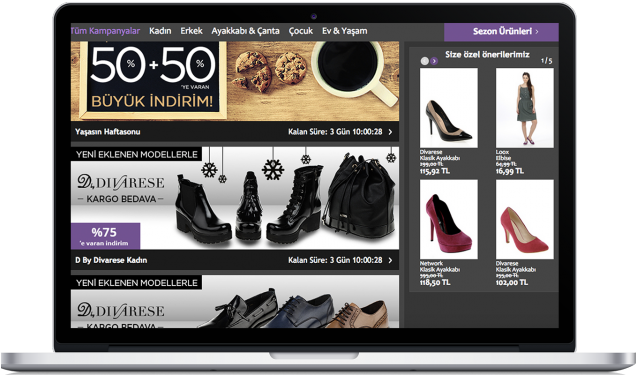This screenshot has height=375, width=637.
Task: Click the %75'e varan indirim badge
Action: click(106, 236)
